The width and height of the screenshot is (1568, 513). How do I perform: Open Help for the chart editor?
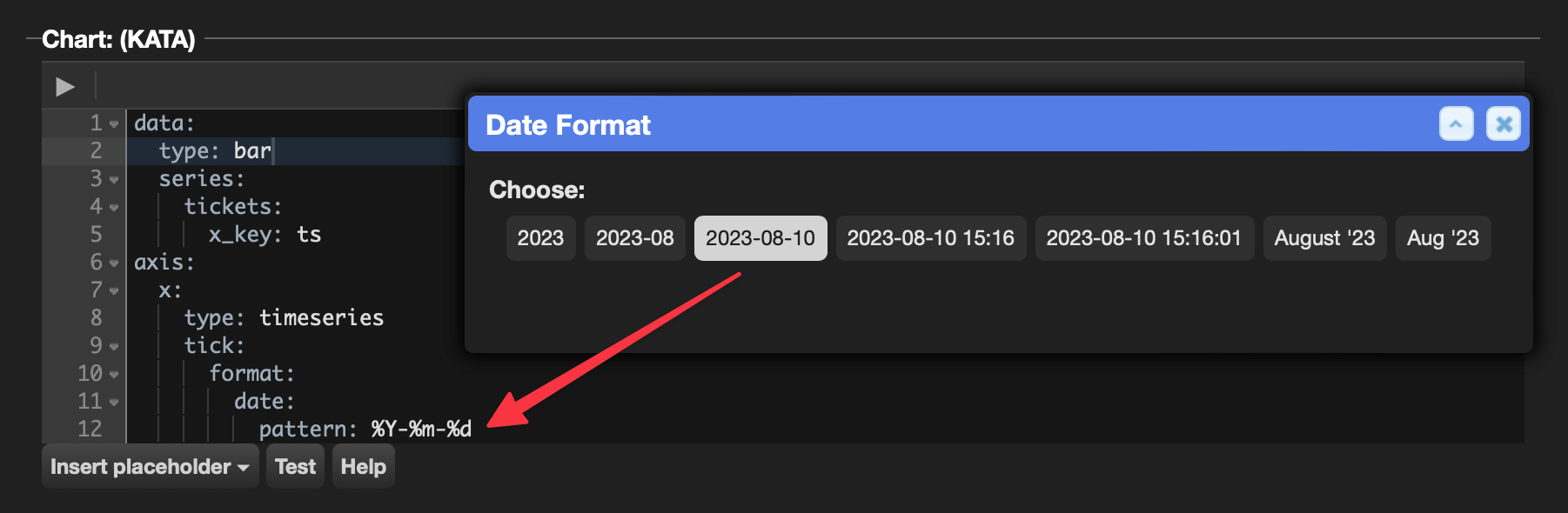click(363, 467)
